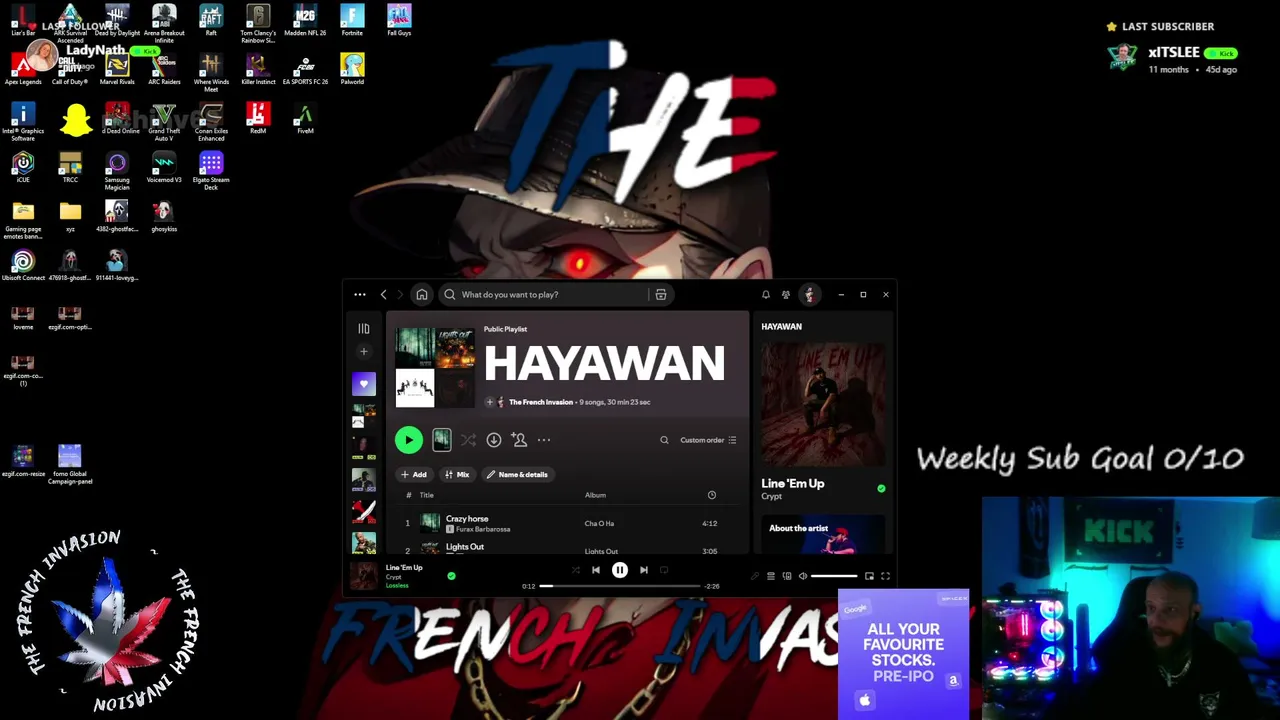Toggle shuffle for the HAYAWAN playlist
Screen dimensions: 1280x720
click(x=469, y=440)
